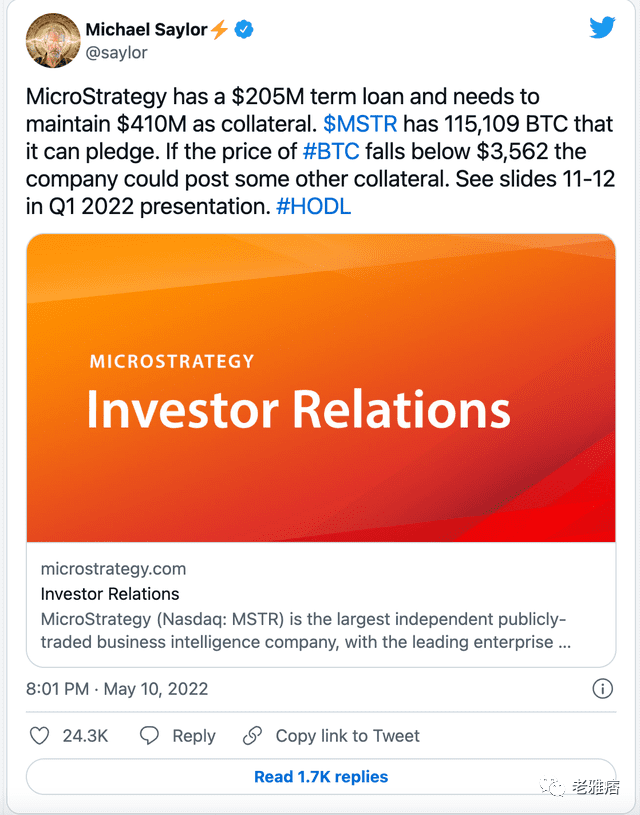Click the 8:01 PM May 10, 2022 timestamp
The width and height of the screenshot is (640, 815).
pyautogui.click(x=117, y=689)
